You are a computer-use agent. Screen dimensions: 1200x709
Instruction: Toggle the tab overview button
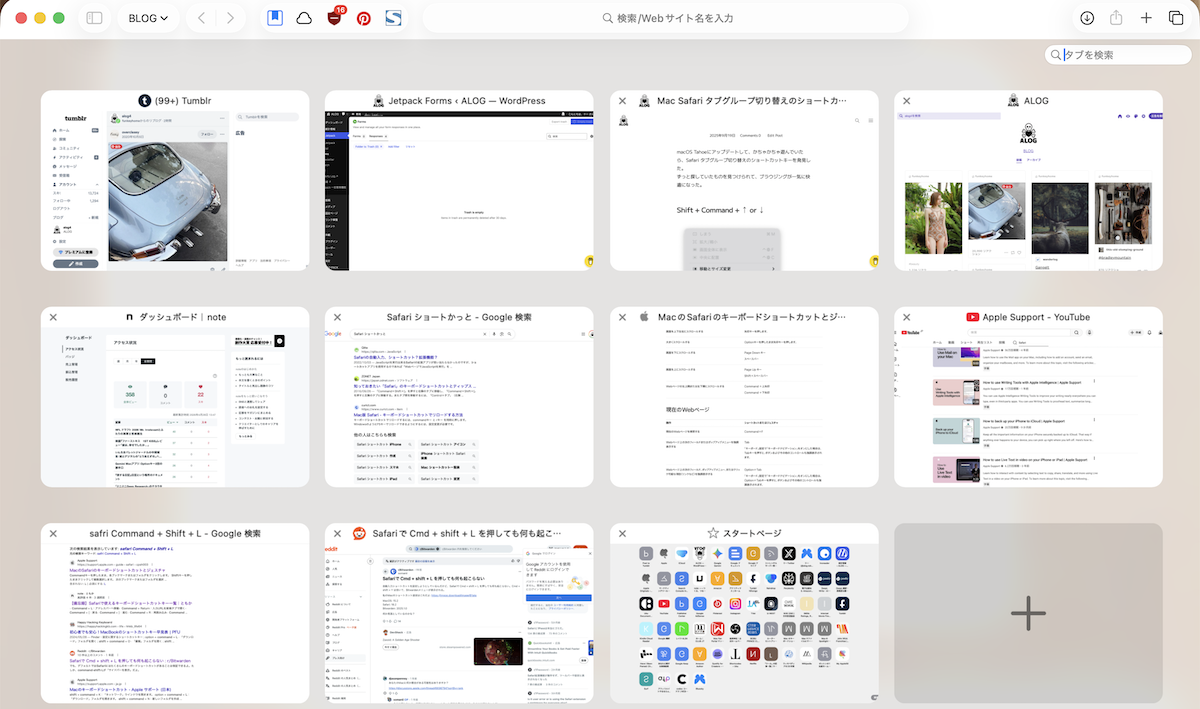[x=1176, y=18]
